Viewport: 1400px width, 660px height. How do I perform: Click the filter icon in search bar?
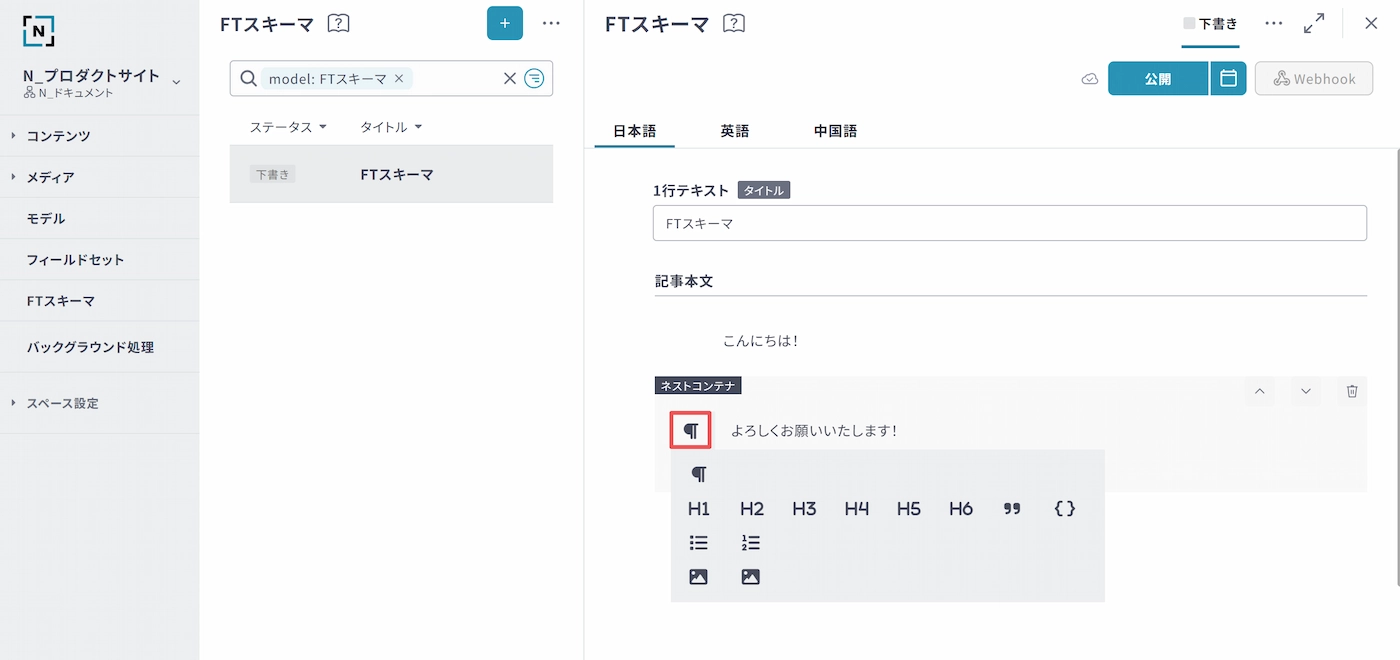535,79
